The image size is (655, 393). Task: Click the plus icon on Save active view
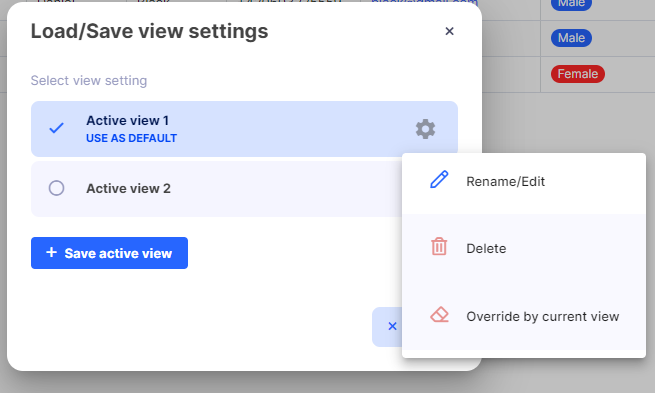[x=51, y=252]
